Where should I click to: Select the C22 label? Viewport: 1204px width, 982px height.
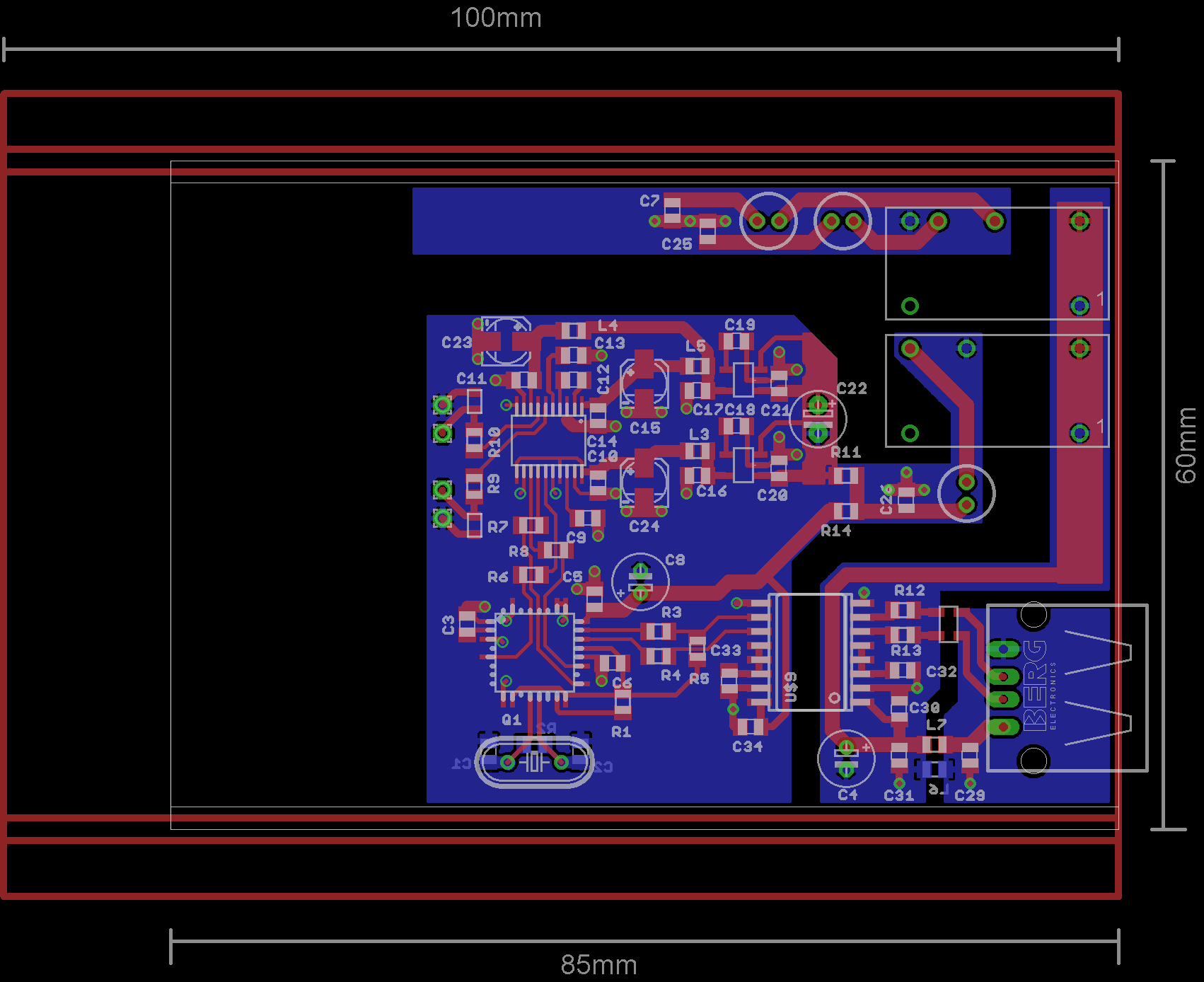click(x=852, y=388)
